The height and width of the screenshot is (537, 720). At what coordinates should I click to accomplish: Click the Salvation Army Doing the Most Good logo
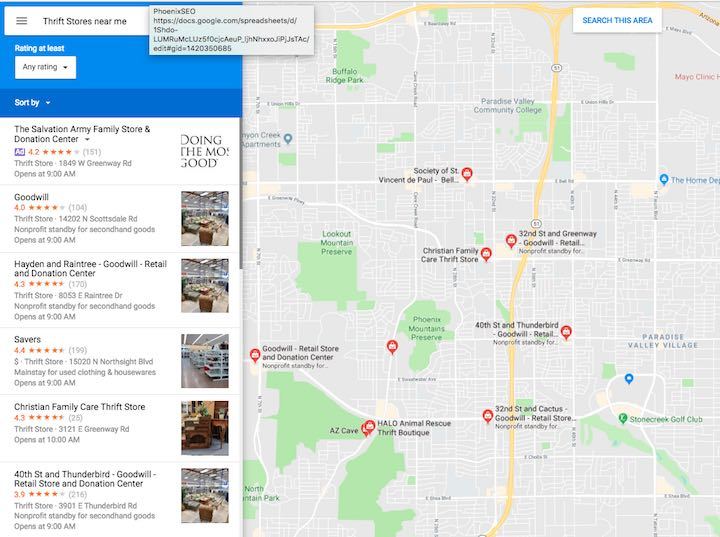point(205,152)
